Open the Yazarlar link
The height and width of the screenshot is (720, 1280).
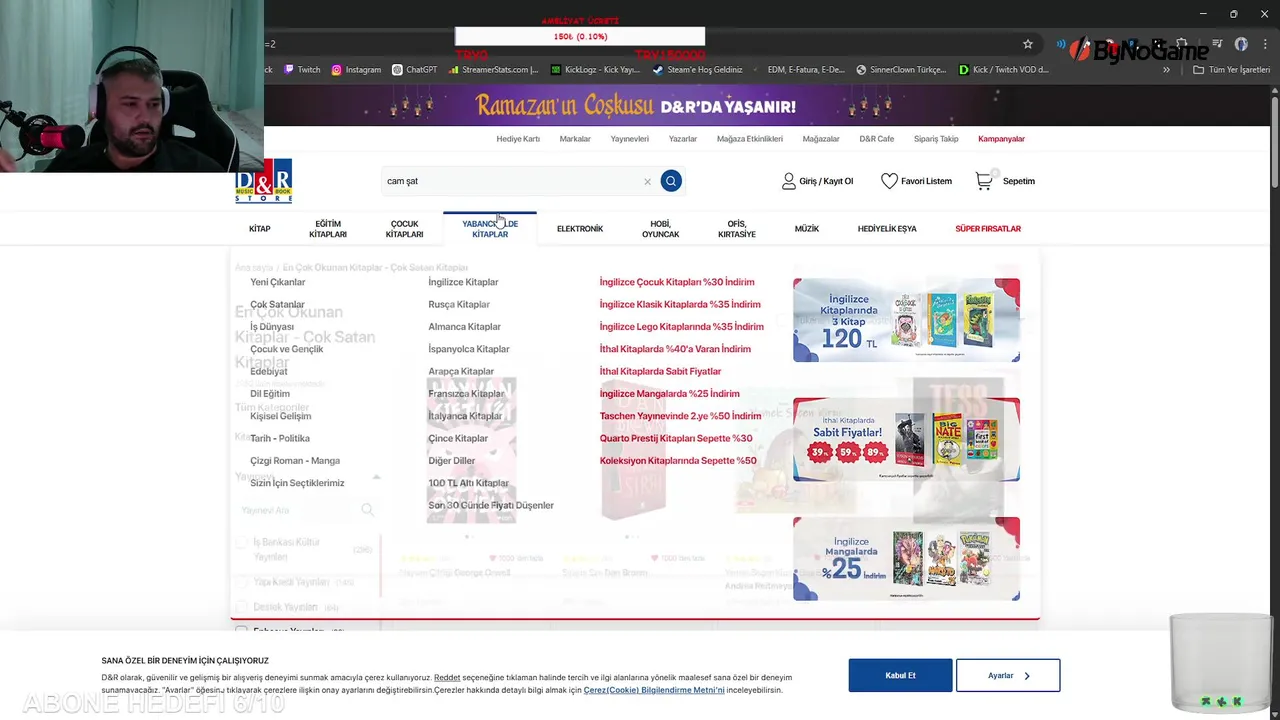tap(683, 139)
